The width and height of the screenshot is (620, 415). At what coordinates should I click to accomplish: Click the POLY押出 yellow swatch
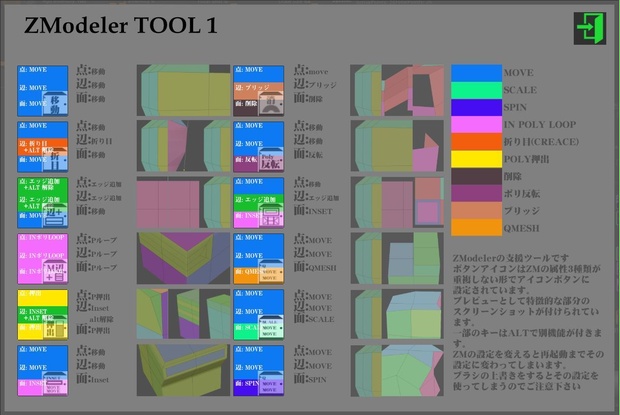tap(476, 159)
